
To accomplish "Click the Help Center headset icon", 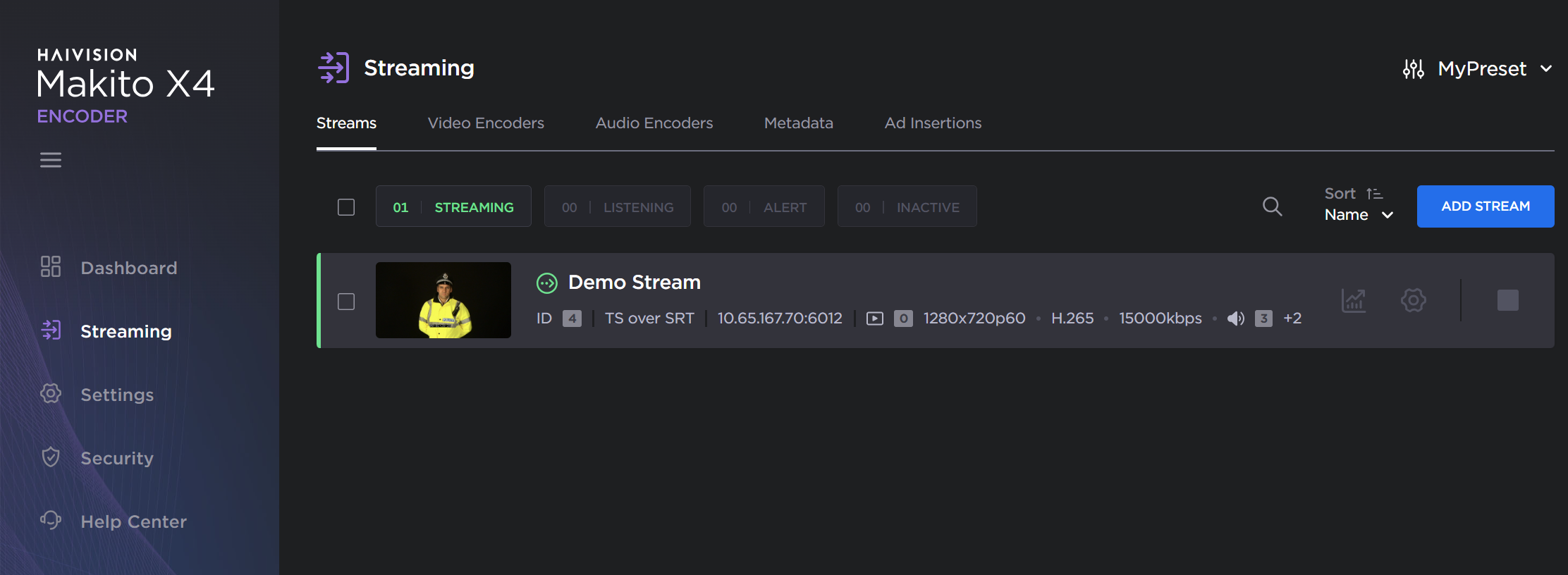I will (51, 520).
